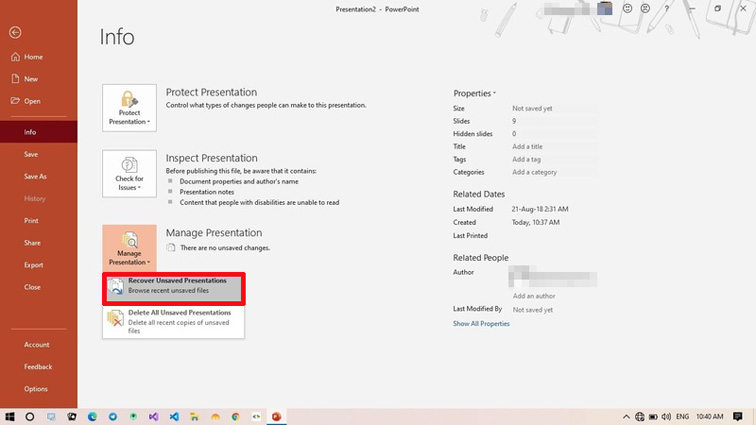Show hidden system tray icons chevron
Image resolution: width=756 pixels, height=425 pixels.
pos(626,416)
